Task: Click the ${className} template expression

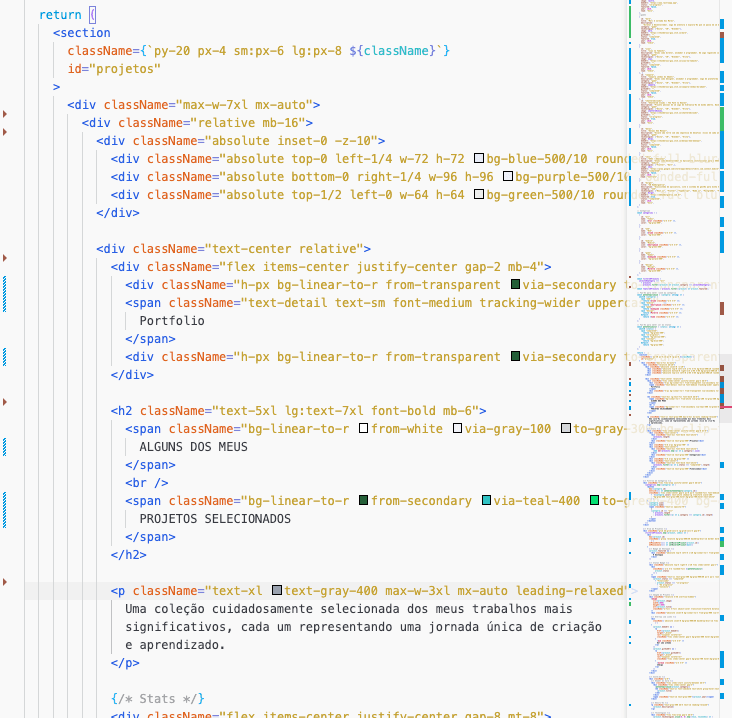Action: (x=392, y=50)
